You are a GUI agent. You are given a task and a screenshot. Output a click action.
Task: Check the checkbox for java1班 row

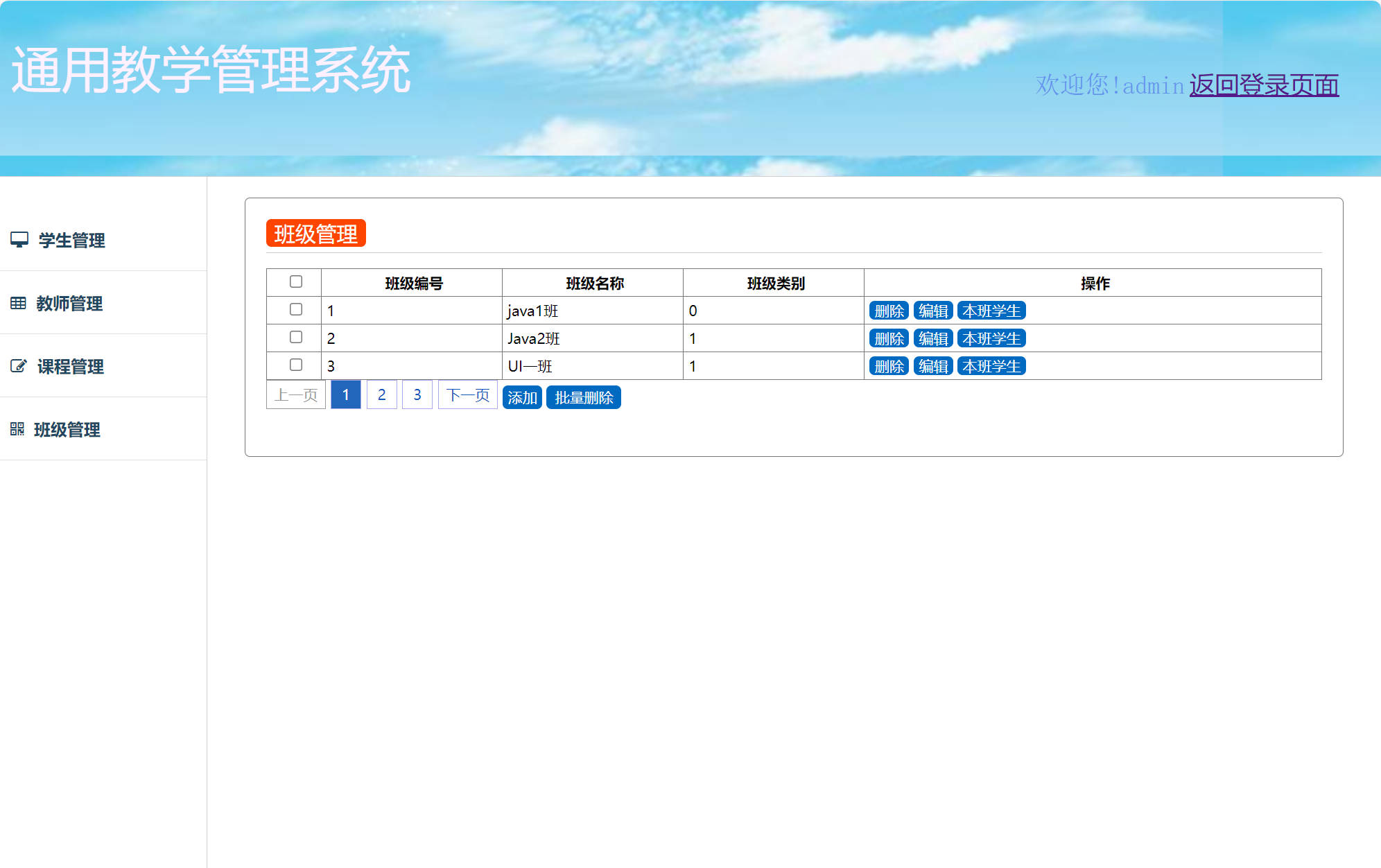(296, 309)
